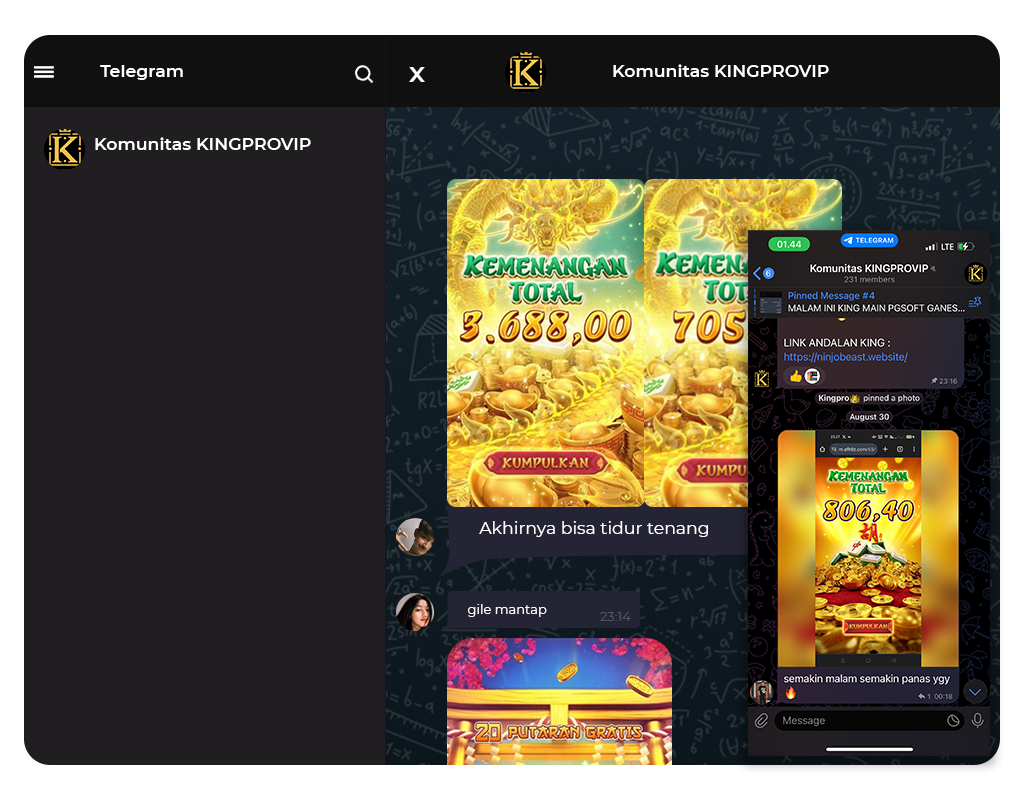The image size is (1024, 799).
Task: Tap the sticker icon in message field
Action: (953, 720)
